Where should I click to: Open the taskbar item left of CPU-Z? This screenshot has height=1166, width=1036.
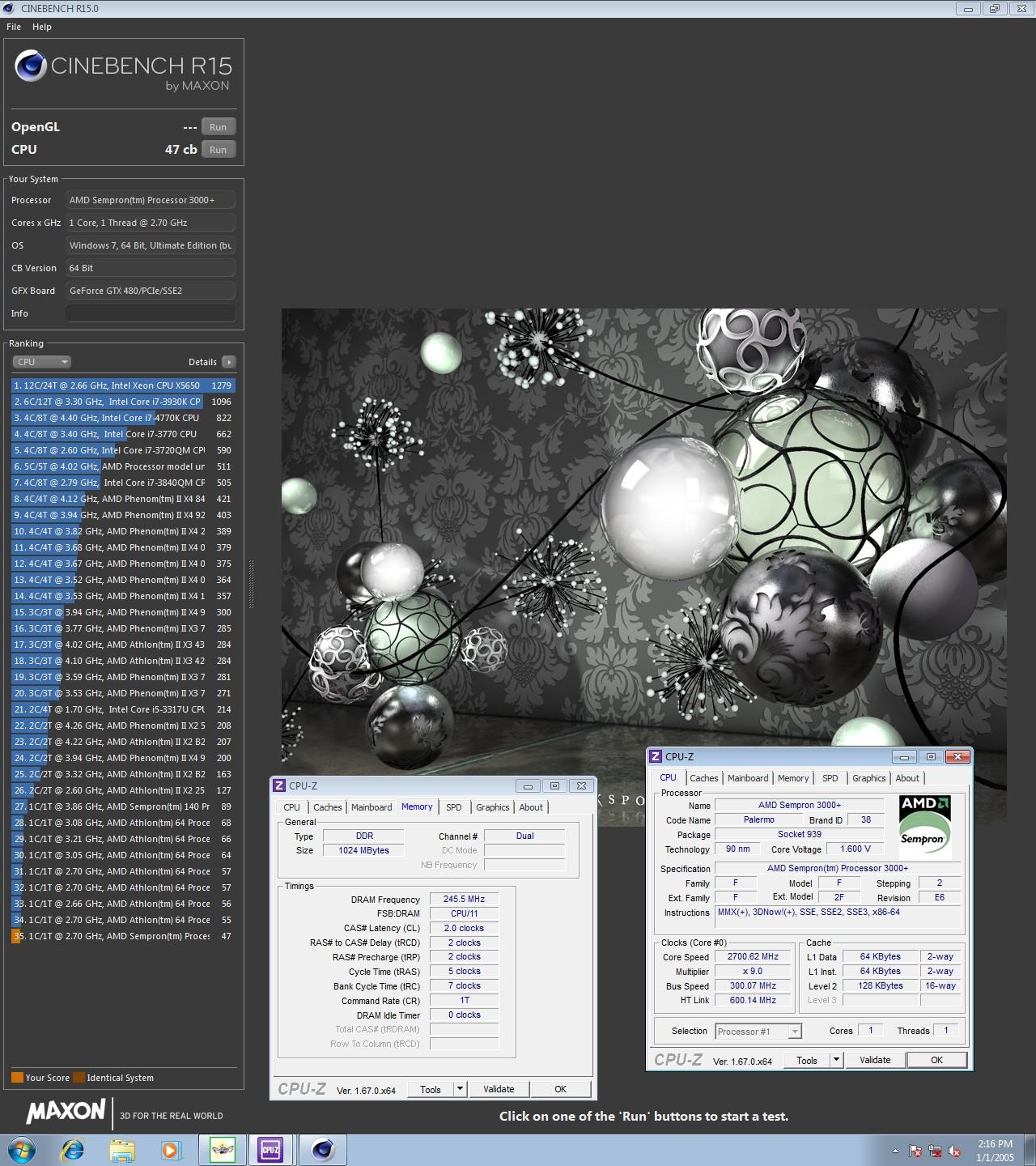click(x=222, y=1150)
